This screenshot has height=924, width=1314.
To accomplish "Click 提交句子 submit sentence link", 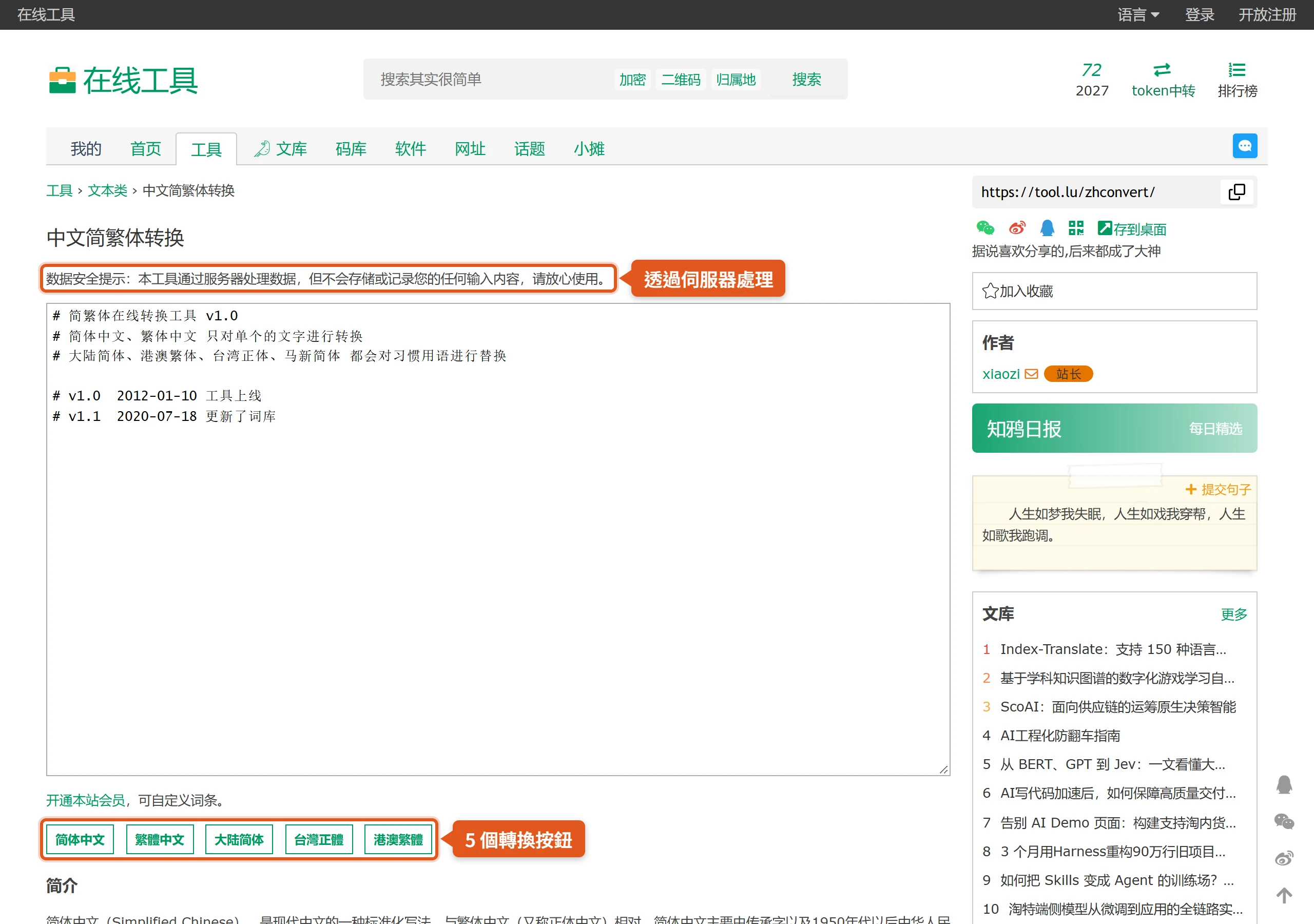I will pyautogui.click(x=1218, y=490).
